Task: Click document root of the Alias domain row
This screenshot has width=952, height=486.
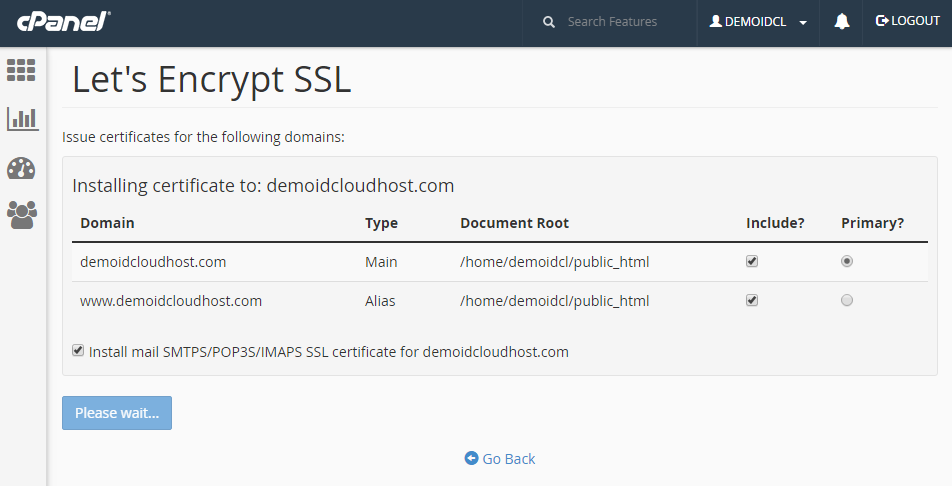Action: [x=554, y=301]
